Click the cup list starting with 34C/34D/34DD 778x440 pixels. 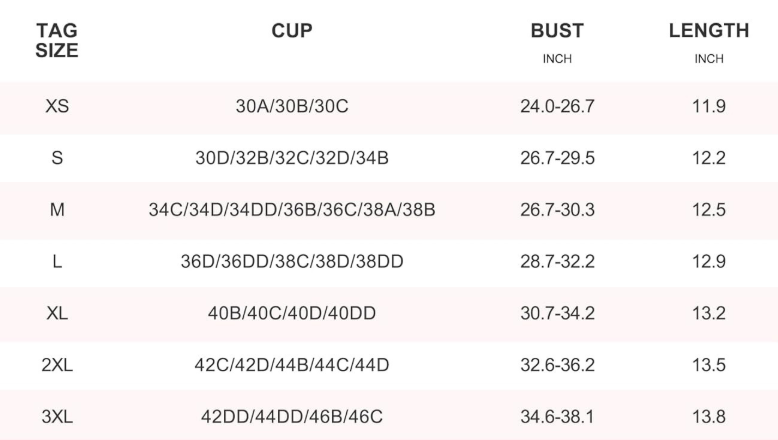click(x=292, y=210)
